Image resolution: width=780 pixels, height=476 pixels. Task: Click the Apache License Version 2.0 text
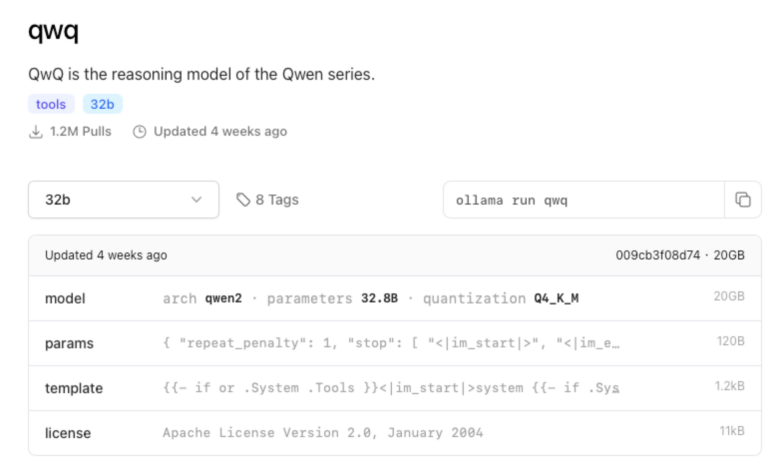point(322,433)
